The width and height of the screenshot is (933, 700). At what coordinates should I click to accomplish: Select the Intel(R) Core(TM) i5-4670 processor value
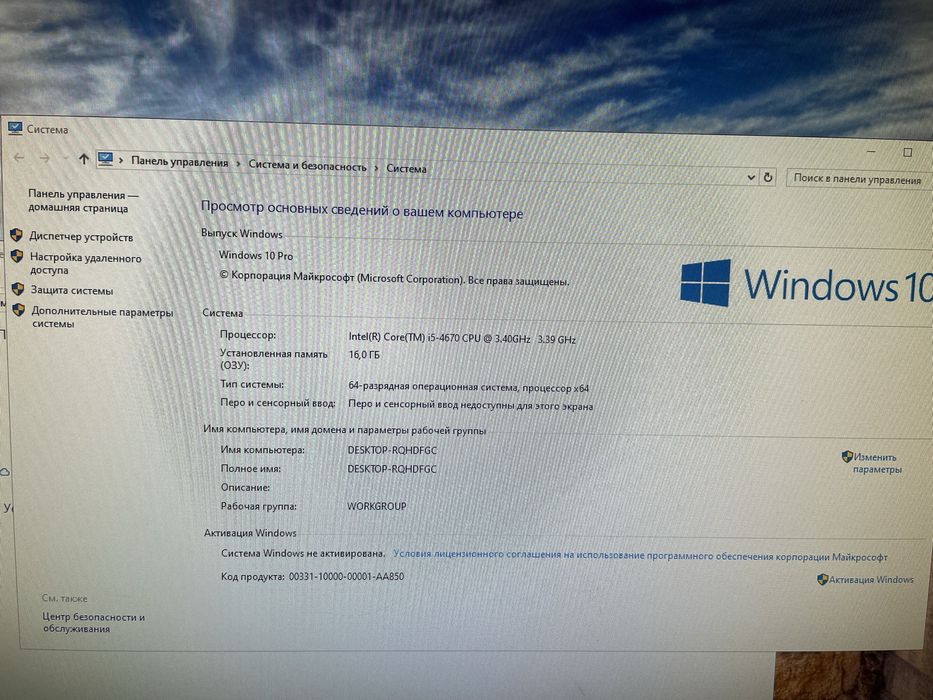pos(462,338)
